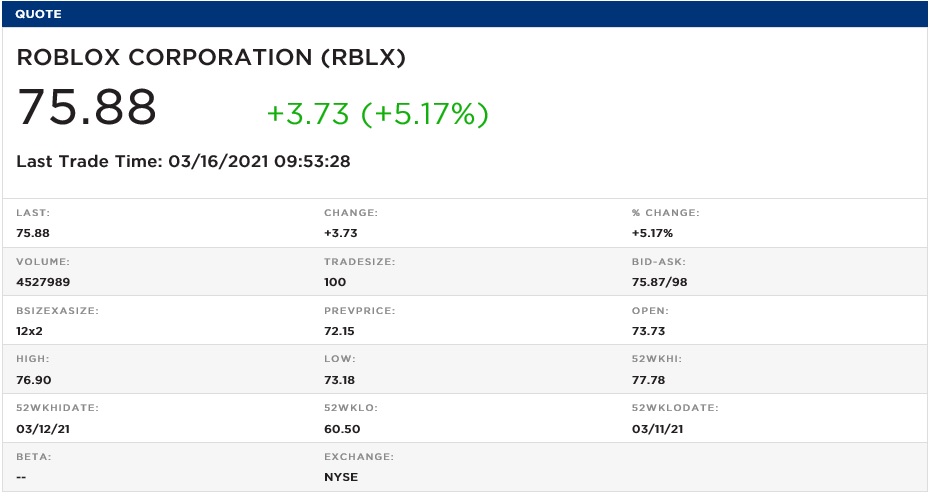Screen dimensions: 930x496
Task: Select the -- value under BETA
Action: pyautogui.click(x=21, y=478)
